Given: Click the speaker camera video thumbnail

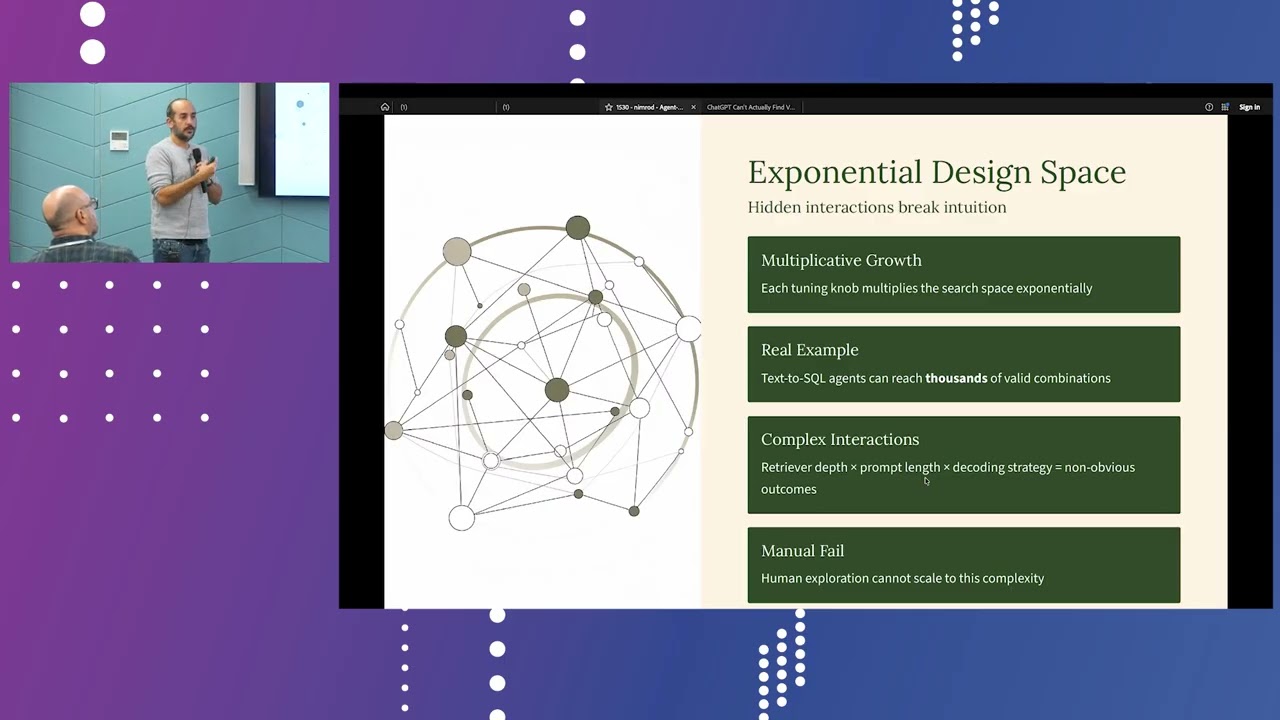Looking at the screenshot, I should [x=169, y=173].
